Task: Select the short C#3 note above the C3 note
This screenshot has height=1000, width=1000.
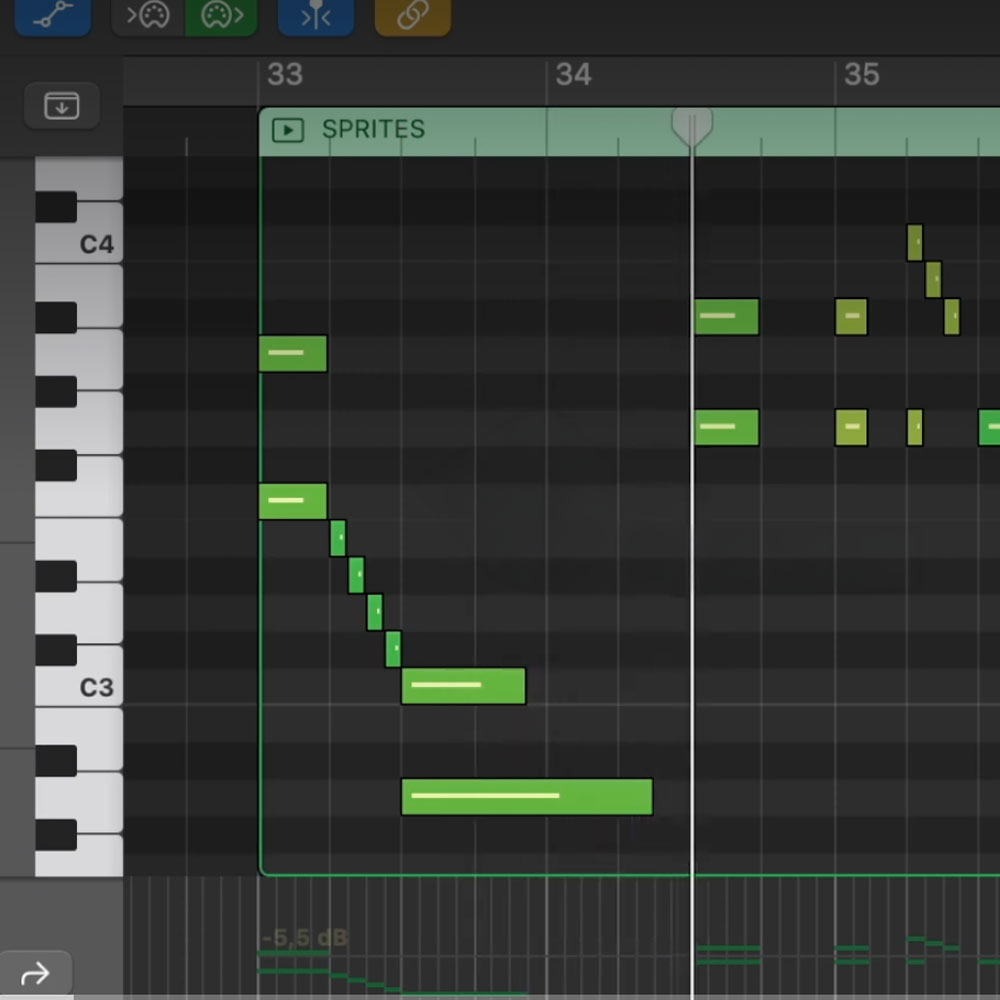Action: 393,649
